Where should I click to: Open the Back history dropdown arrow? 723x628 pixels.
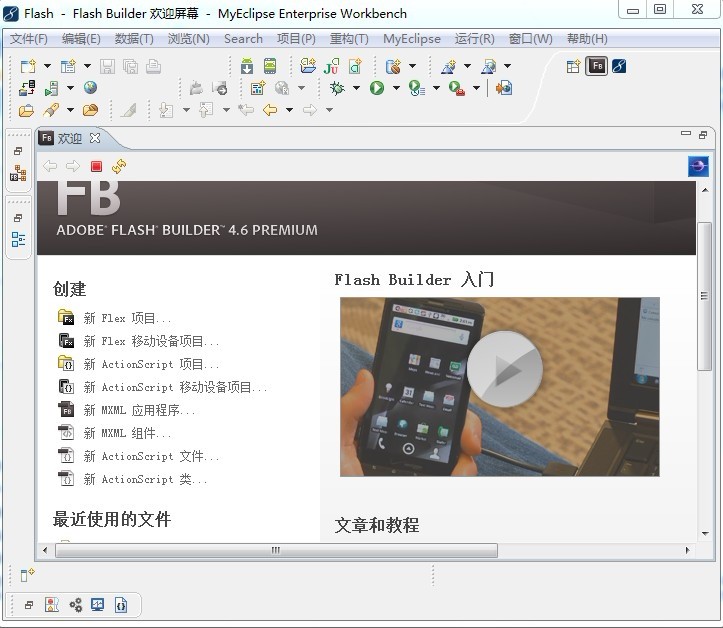point(289,110)
